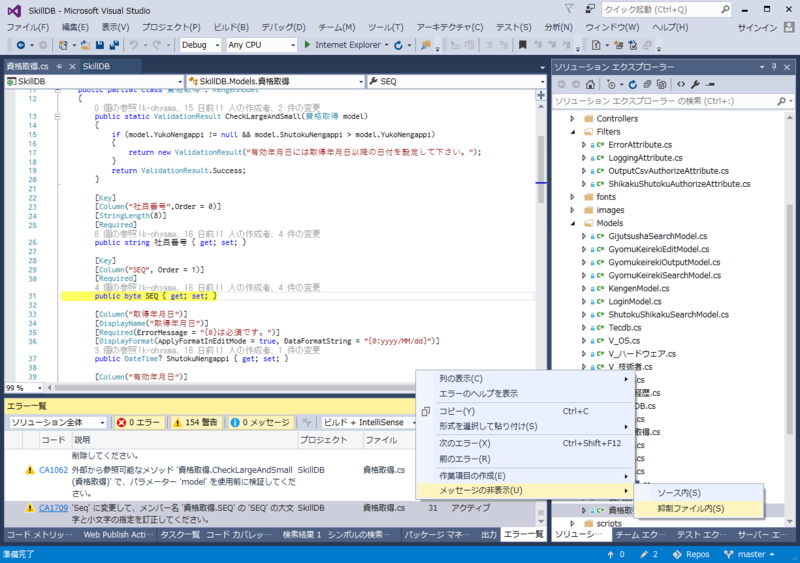The height and width of the screenshot is (563, 800).
Task: Toggle the 0 メッセージ messages filter
Action: tap(261, 423)
